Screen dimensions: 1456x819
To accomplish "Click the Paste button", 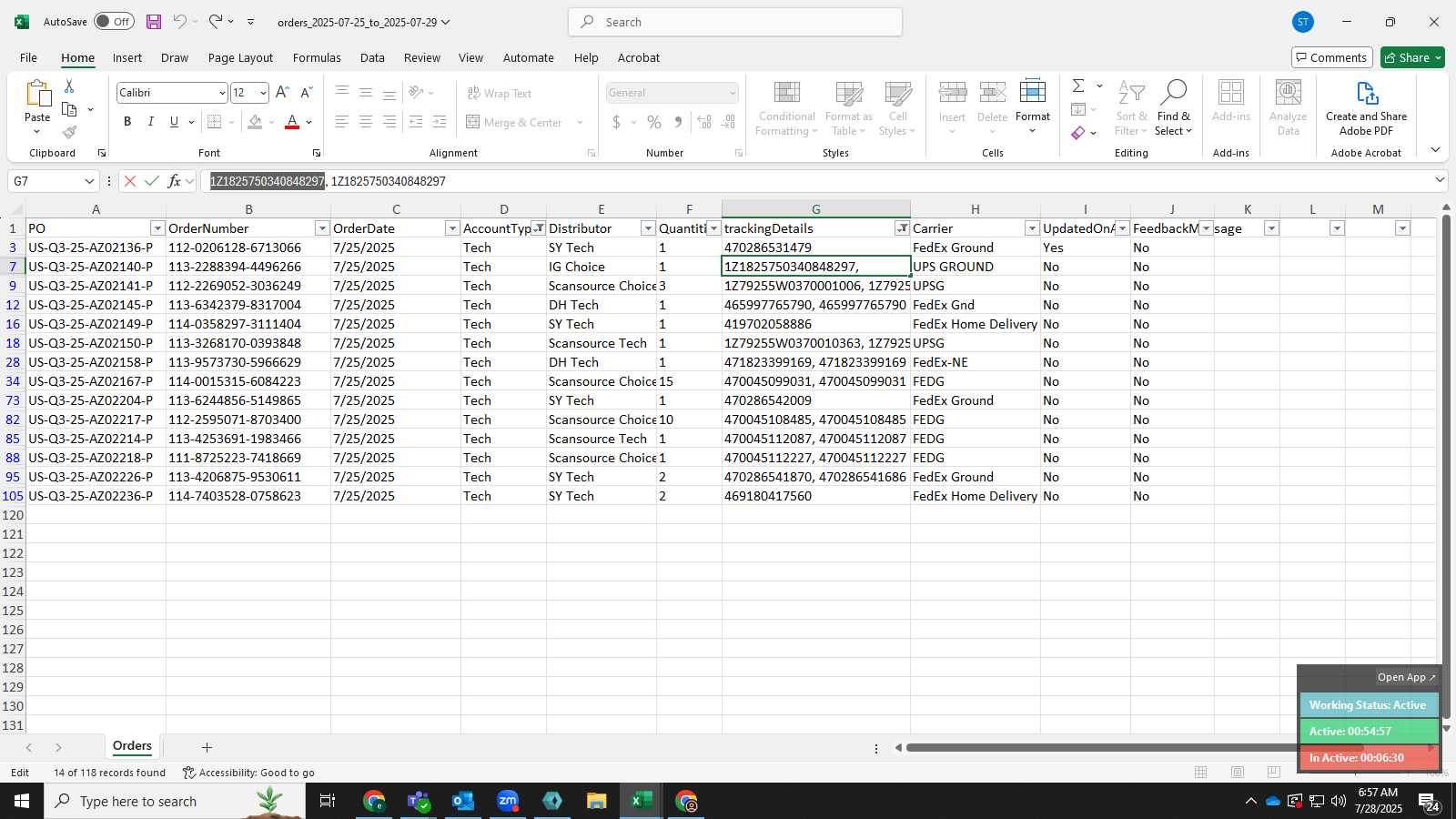I will coord(37,107).
